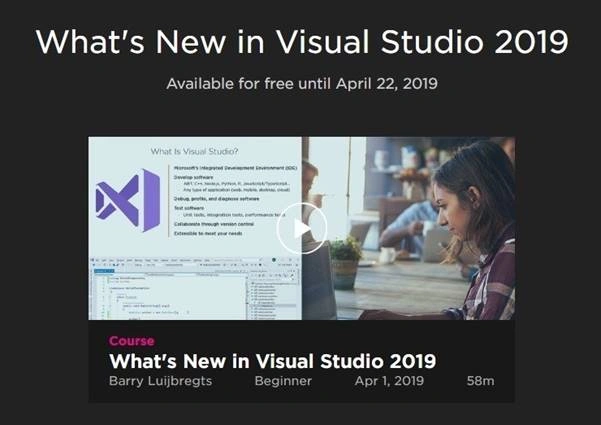Click the Visual Studio slide thumbnail

pyautogui.click(x=195, y=228)
